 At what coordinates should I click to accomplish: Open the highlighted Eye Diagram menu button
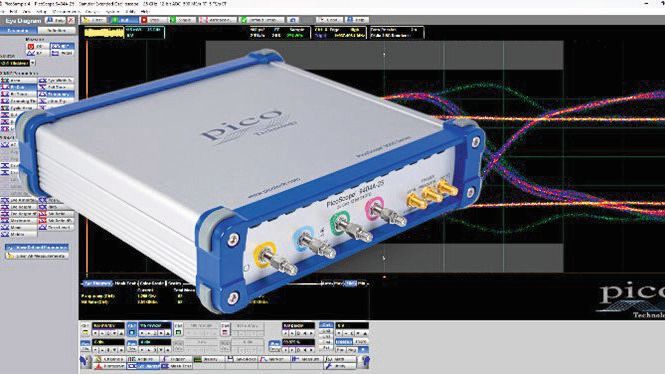(143, 366)
